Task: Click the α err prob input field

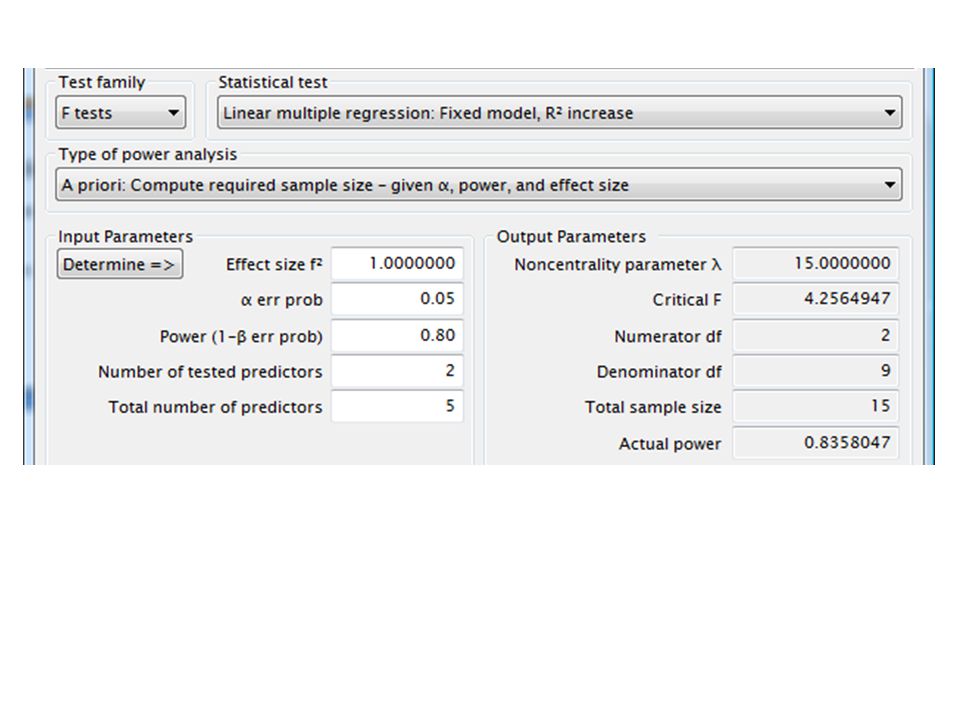Action: (397, 299)
